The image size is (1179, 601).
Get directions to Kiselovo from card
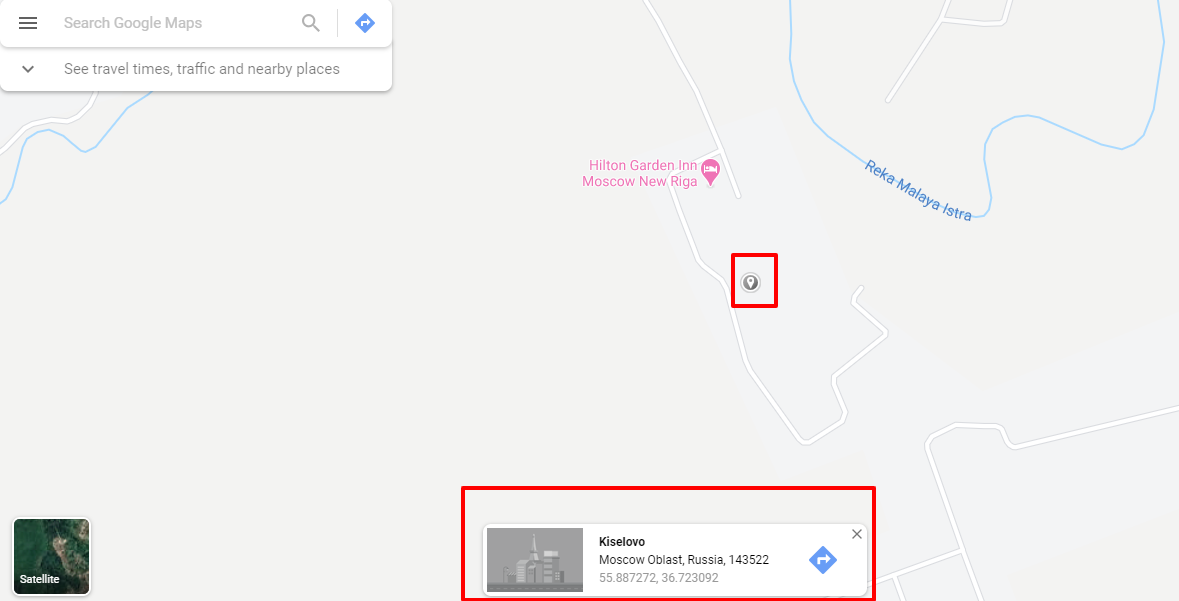click(x=823, y=560)
